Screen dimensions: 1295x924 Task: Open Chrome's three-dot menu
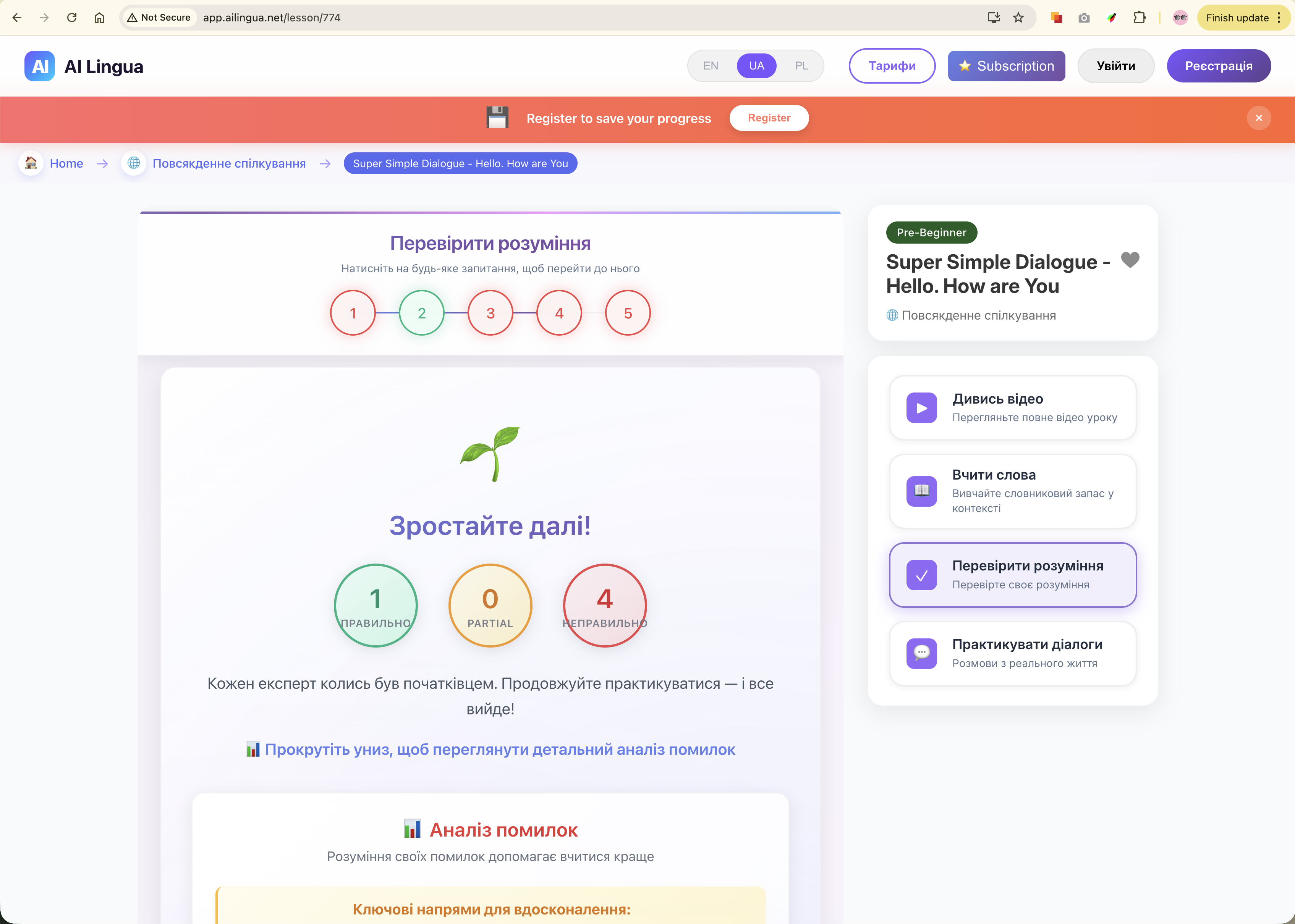pyautogui.click(x=1279, y=18)
